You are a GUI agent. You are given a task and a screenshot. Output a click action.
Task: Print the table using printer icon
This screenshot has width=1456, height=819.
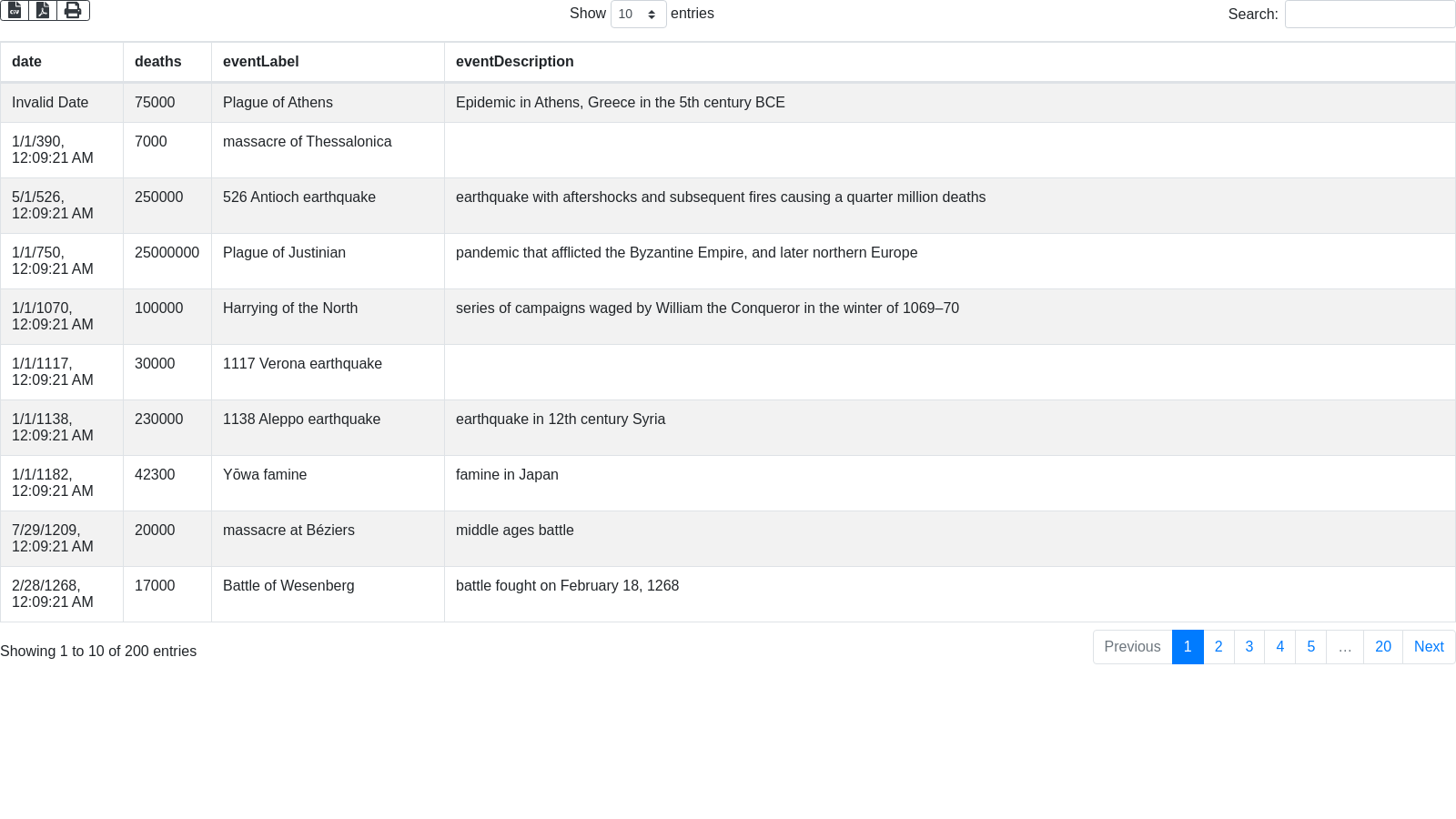click(x=73, y=10)
